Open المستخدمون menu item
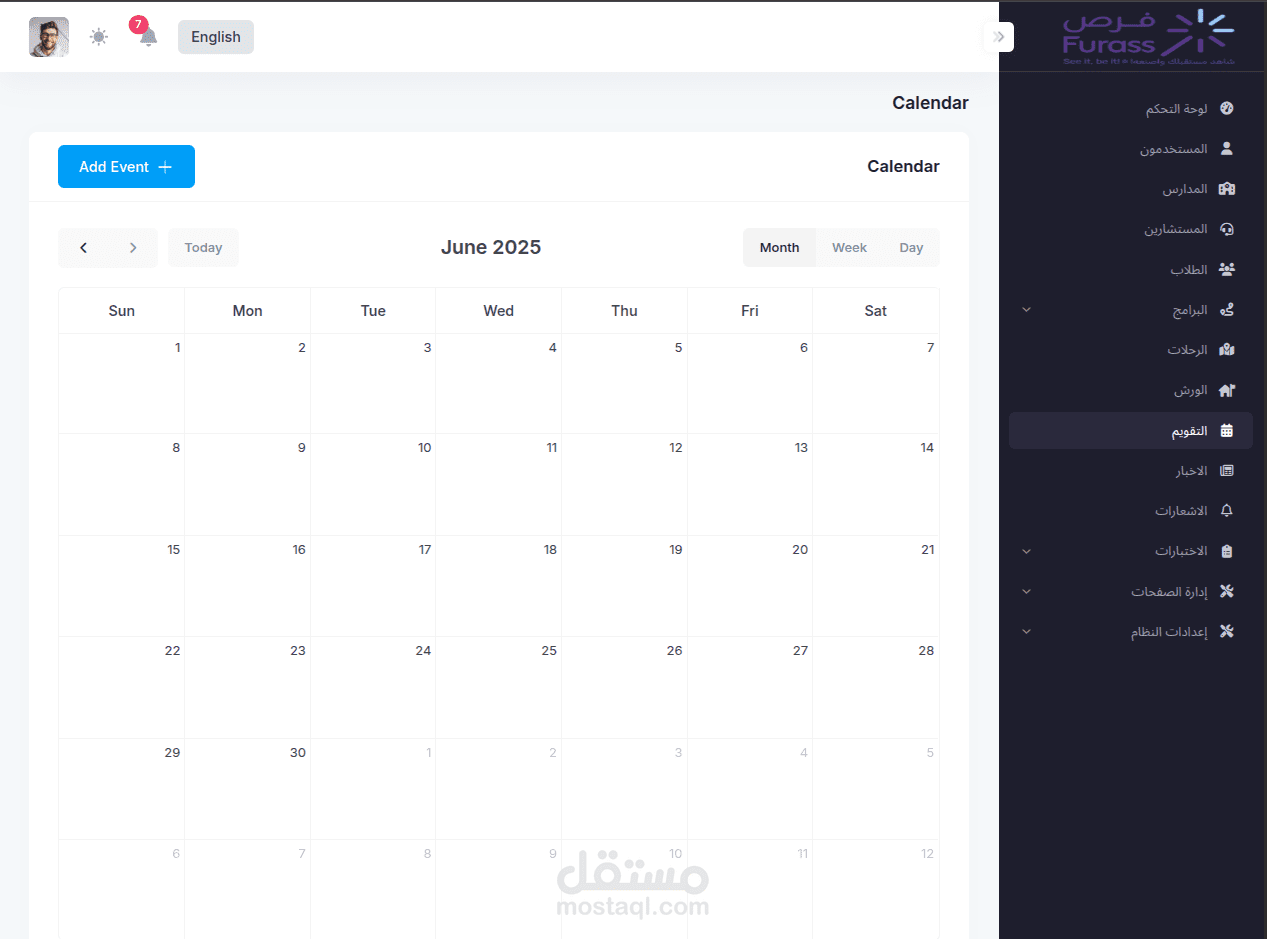This screenshot has height=939, width=1267. [x=1130, y=149]
